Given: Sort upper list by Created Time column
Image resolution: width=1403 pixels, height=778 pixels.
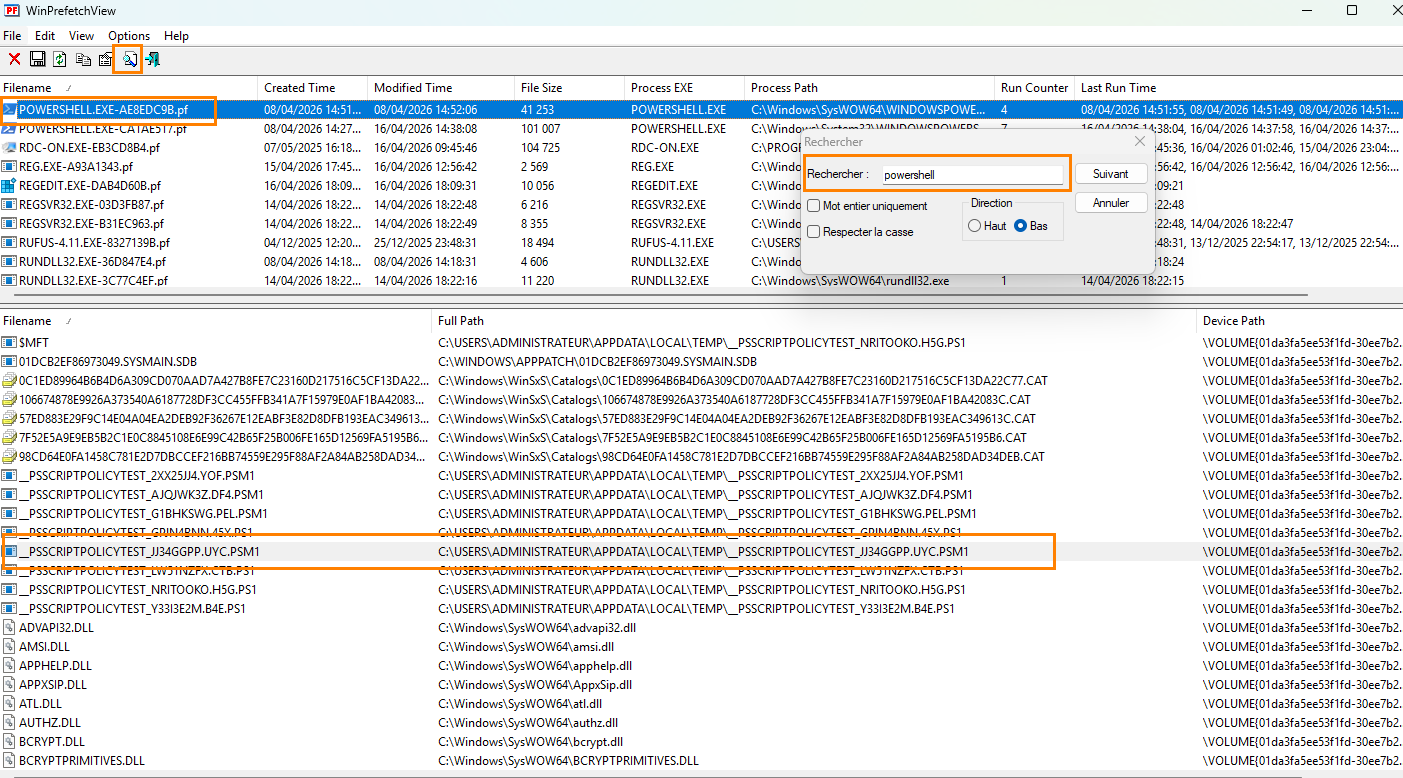Looking at the screenshot, I should [x=314, y=88].
